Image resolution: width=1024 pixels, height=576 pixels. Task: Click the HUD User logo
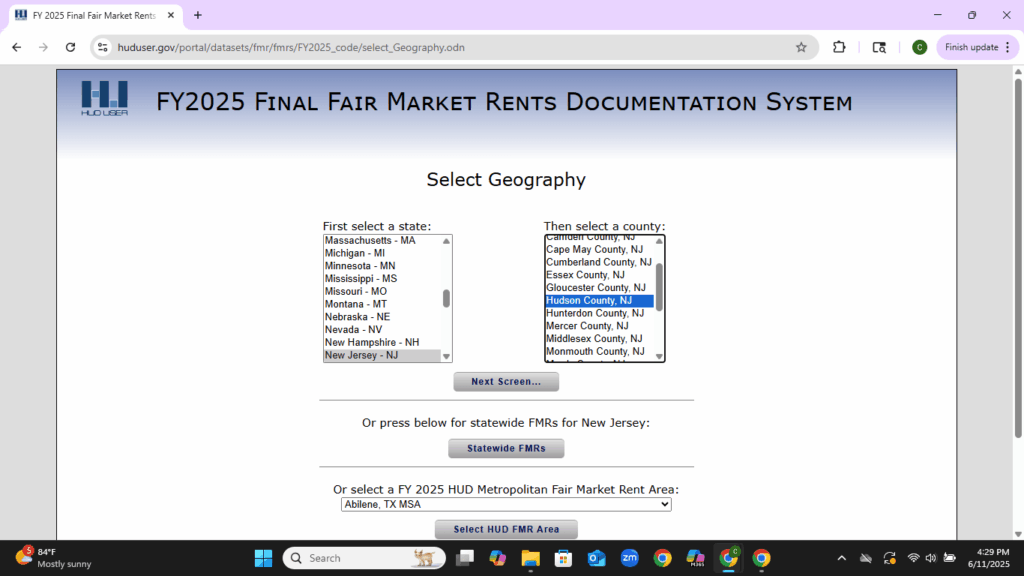click(104, 98)
